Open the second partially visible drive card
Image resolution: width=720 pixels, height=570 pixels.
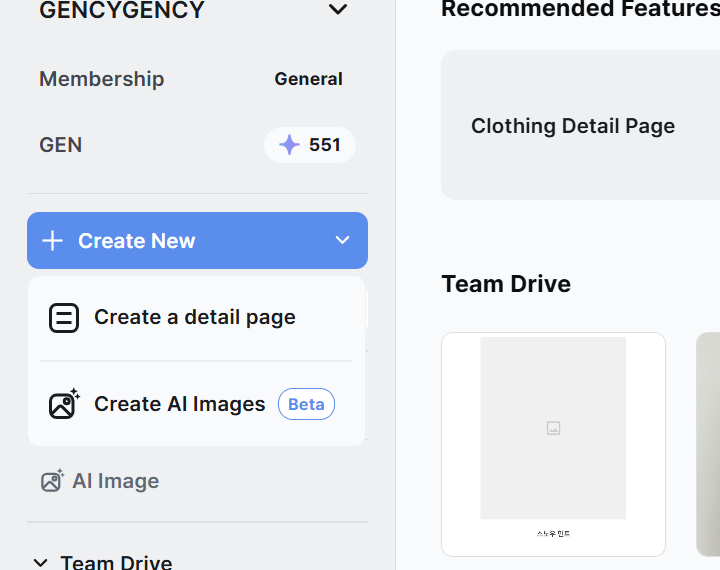coord(708,444)
